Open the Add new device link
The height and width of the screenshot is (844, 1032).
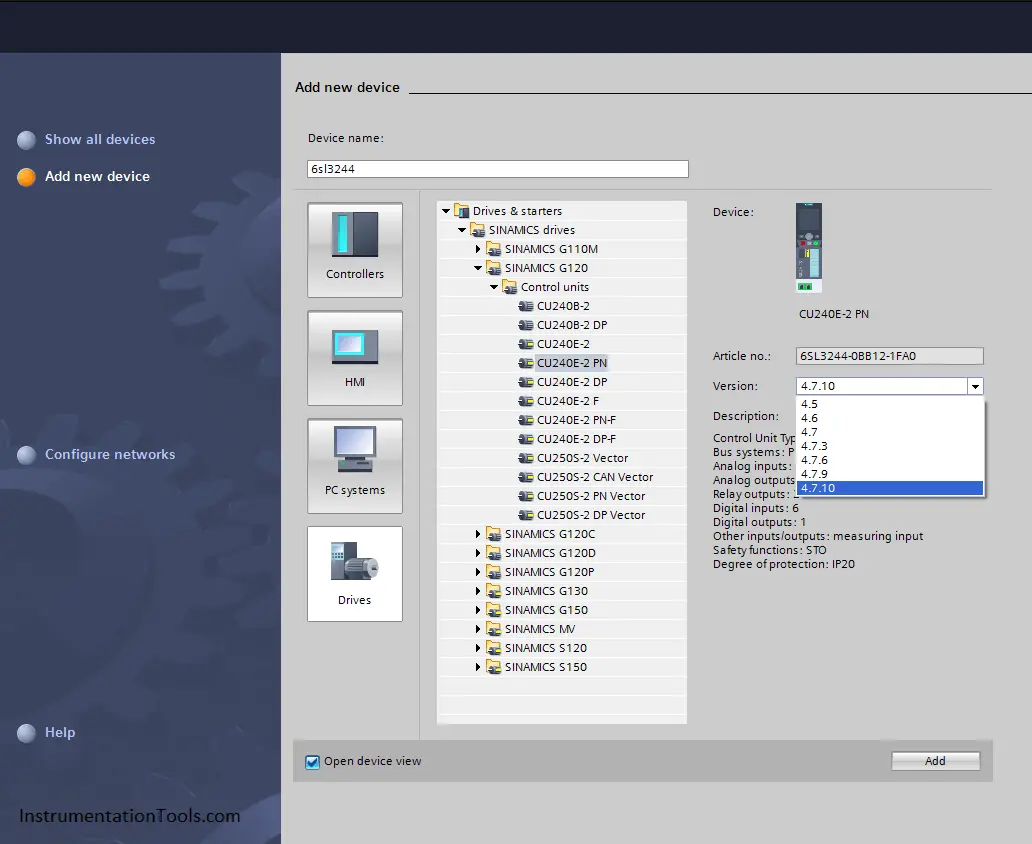pos(97,176)
